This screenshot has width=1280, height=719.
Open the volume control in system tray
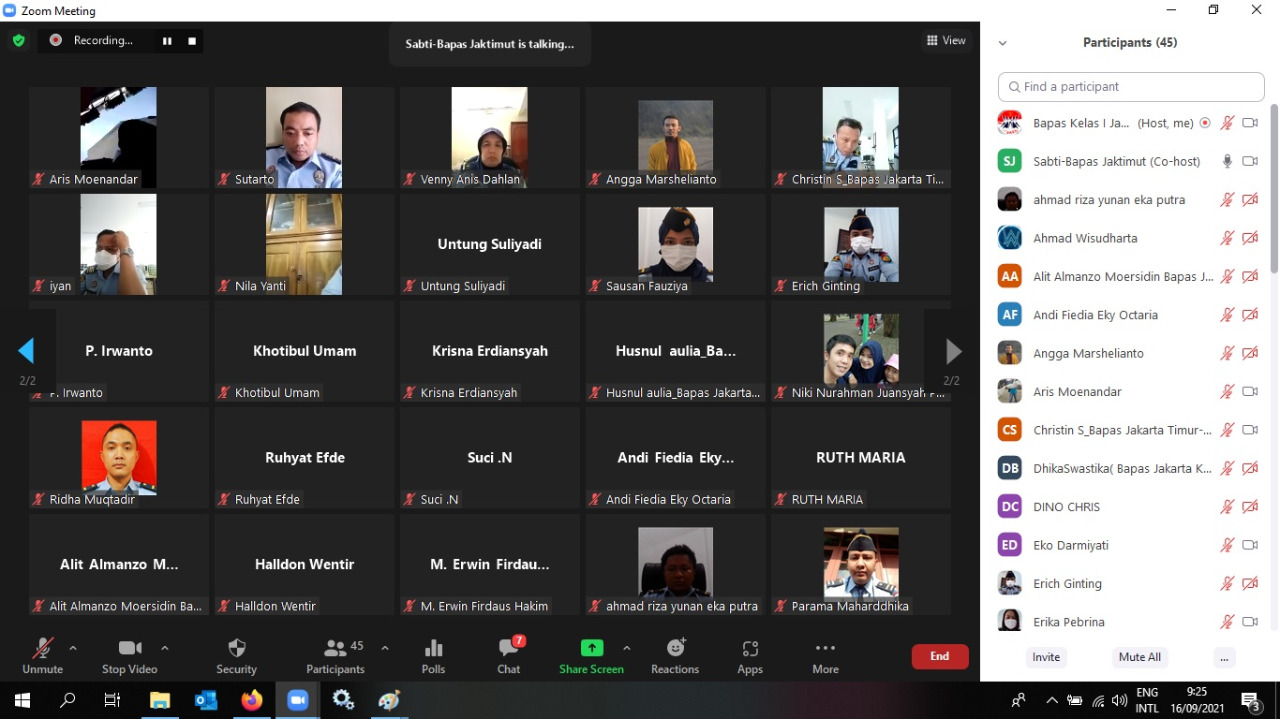pyautogui.click(x=1119, y=700)
